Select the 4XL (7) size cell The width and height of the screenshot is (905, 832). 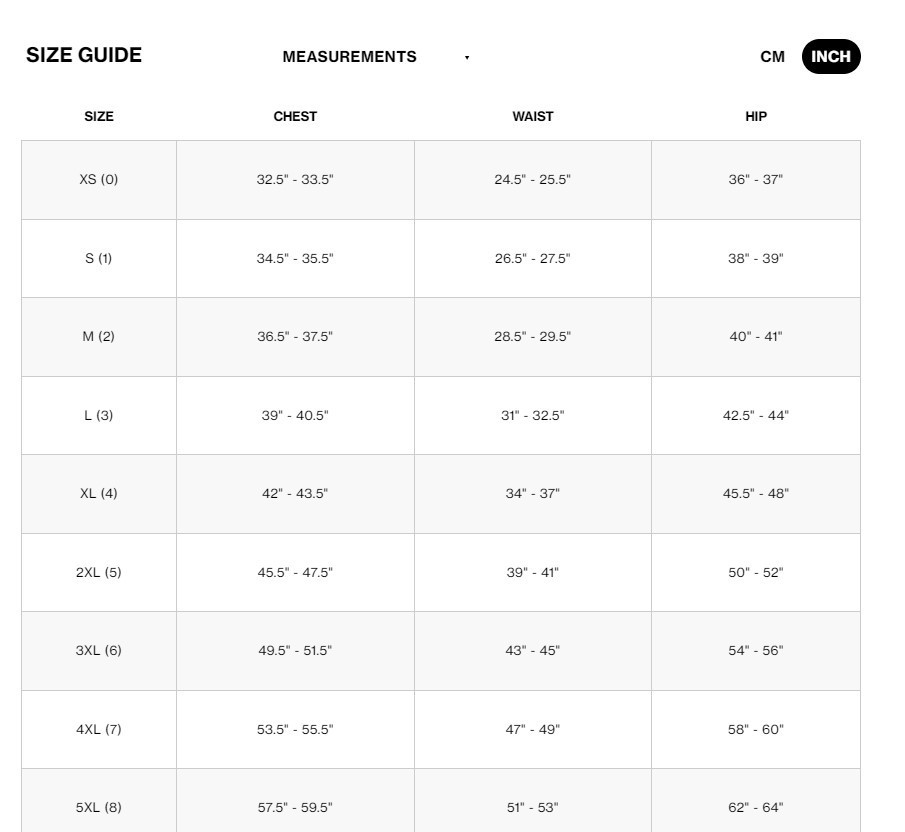(x=99, y=729)
